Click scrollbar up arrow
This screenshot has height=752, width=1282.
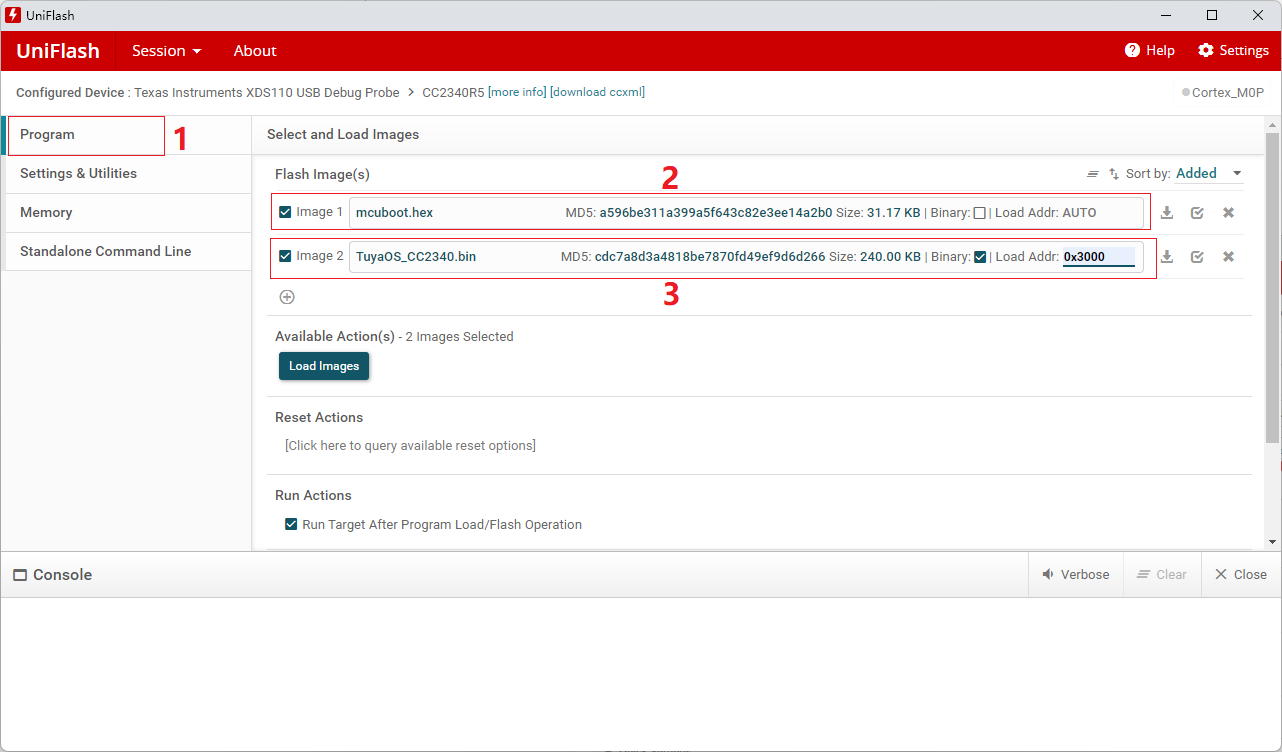click(1272, 123)
